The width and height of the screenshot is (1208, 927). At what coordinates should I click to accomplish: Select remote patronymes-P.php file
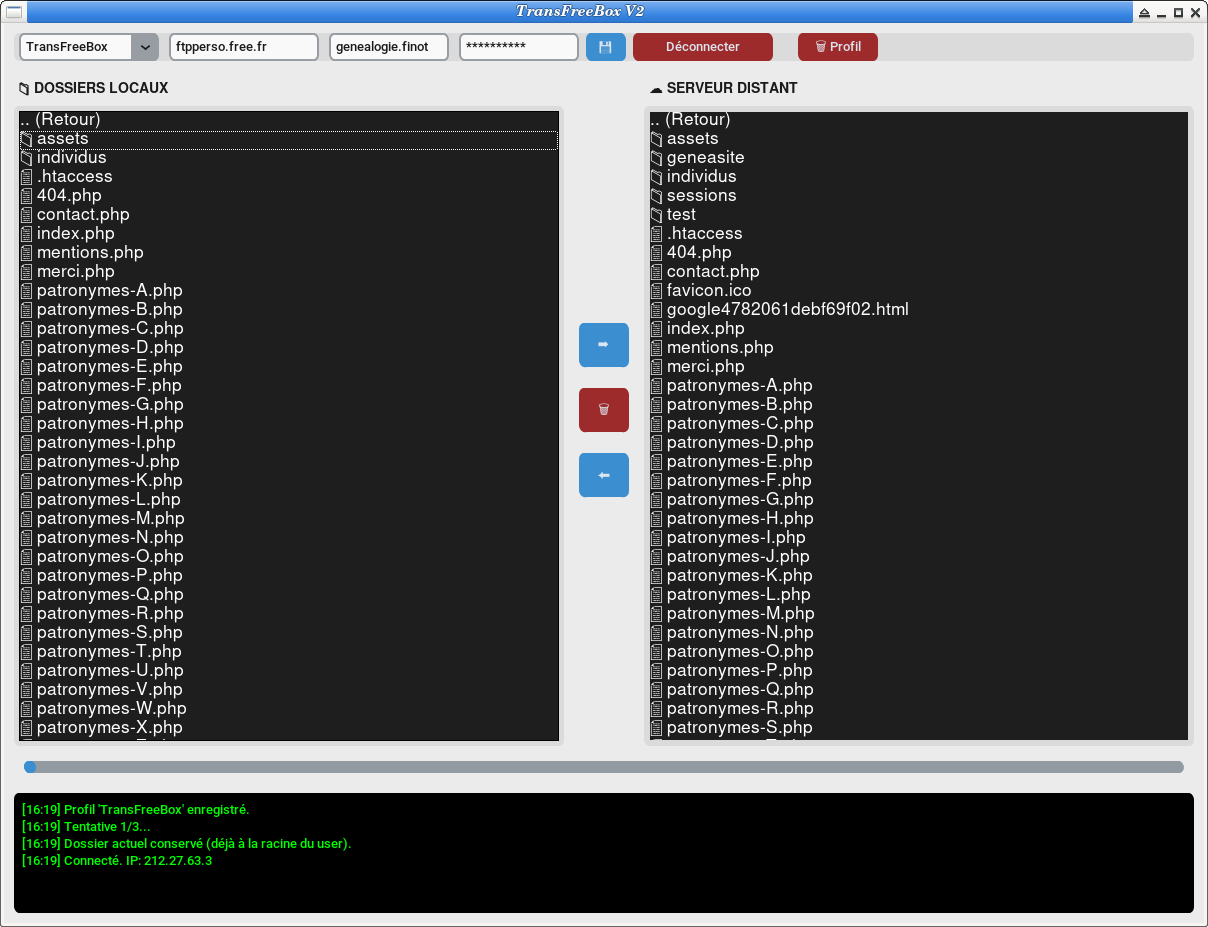click(x=919, y=671)
